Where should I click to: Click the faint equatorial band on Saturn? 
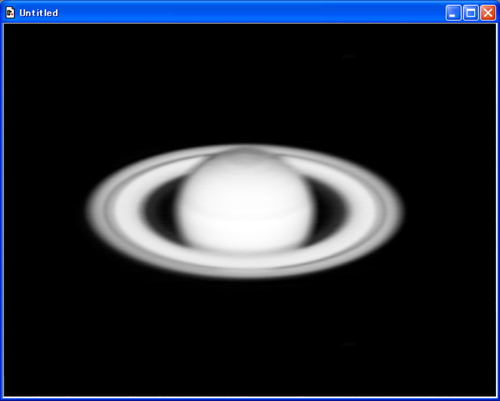[x=247, y=213]
